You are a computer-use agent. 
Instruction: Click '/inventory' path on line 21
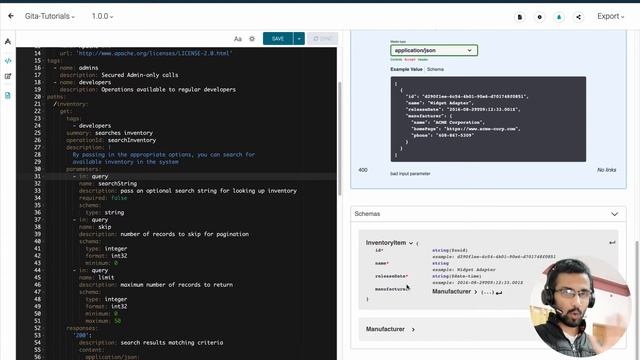[70, 104]
